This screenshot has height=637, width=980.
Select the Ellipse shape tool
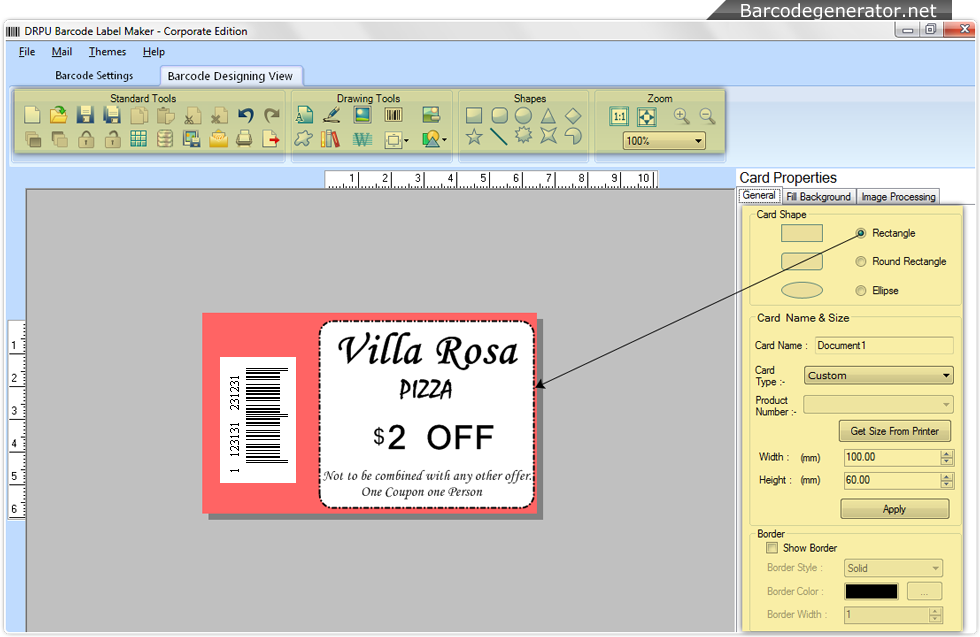coord(522,113)
